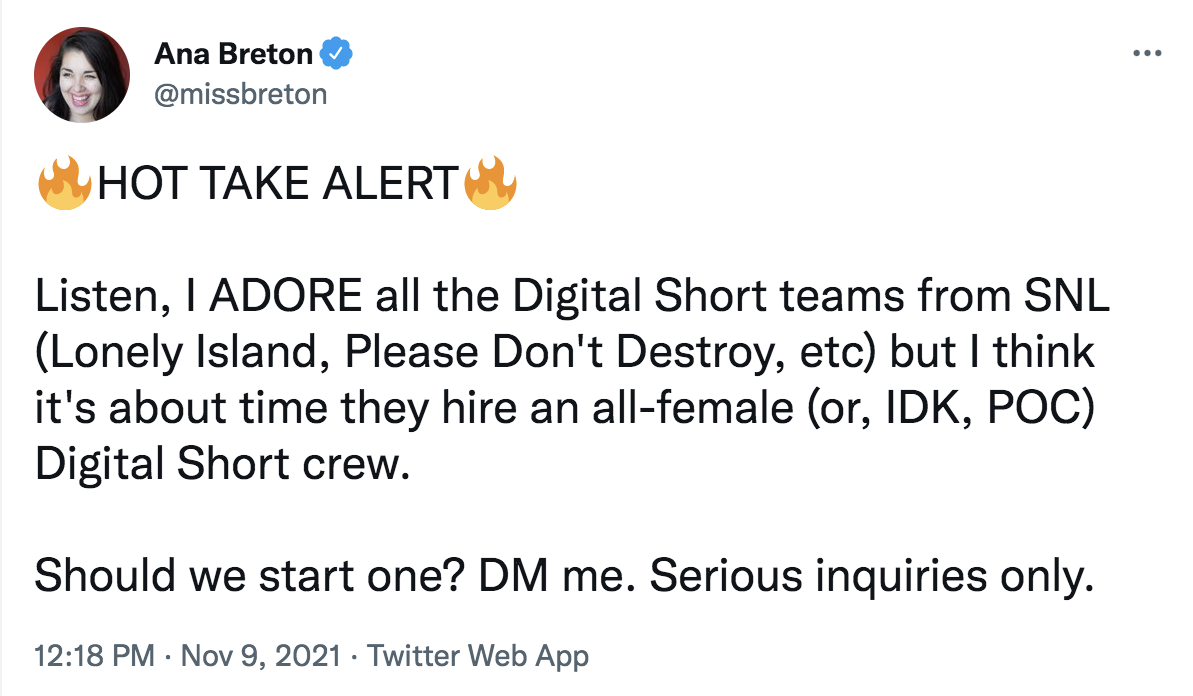The height and width of the screenshot is (696, 1193).
Task: Click Ana Breton's profile picture
Action: click(x=82, y=75)
